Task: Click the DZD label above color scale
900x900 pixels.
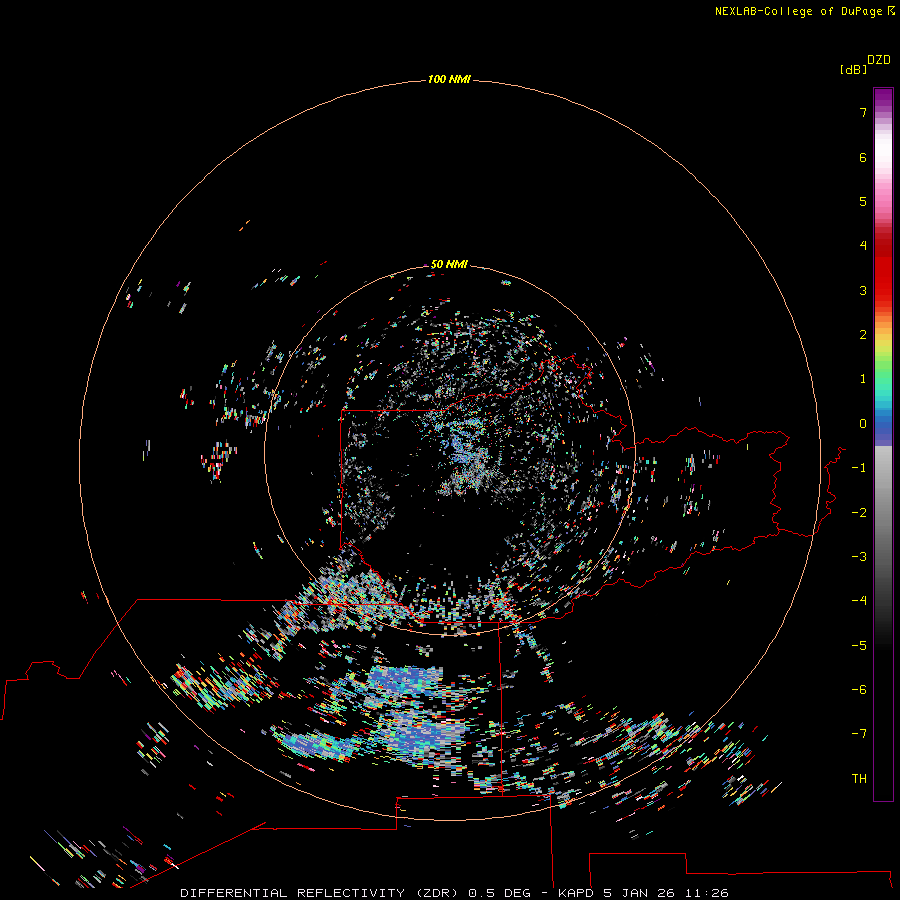Action: coord(879,60)
